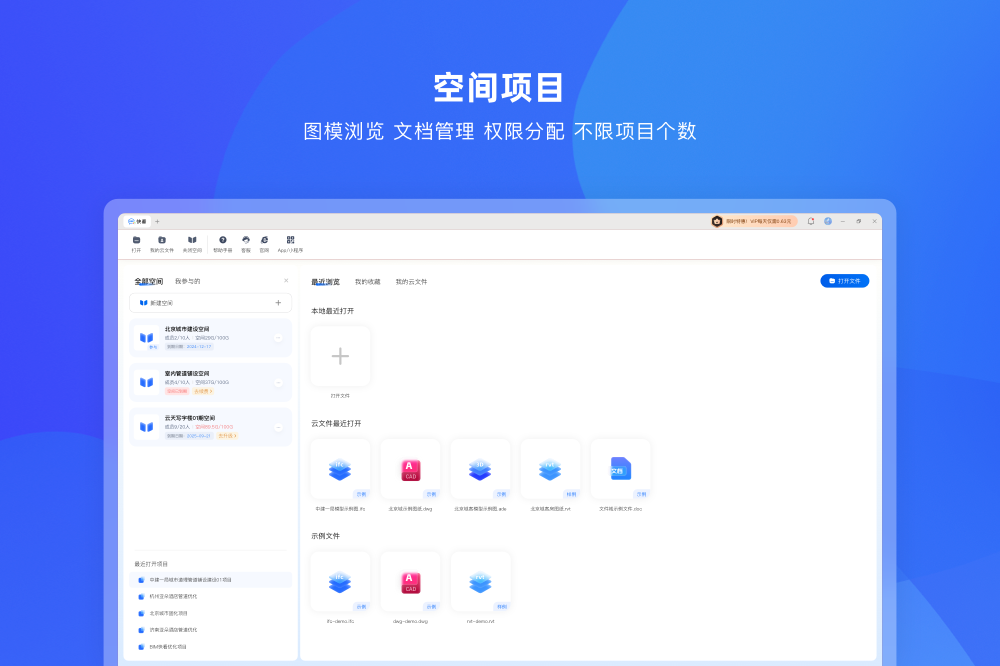The height and width of the screenshot is (666, 1000).
Task: Open the ifc cloud file thumbnail
Action: coord(340,469)
